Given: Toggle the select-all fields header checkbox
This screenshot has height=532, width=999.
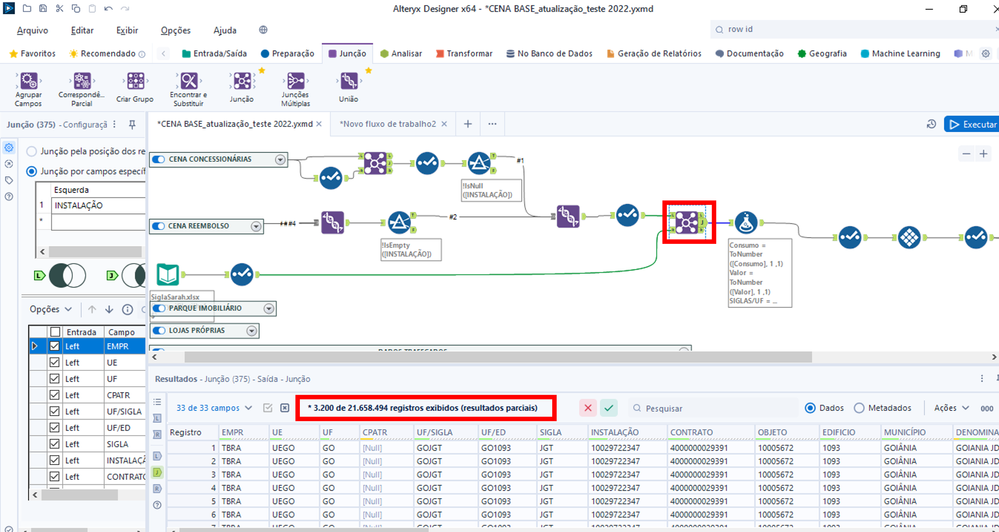Looking at the screenshot, I should coord(55,331).
